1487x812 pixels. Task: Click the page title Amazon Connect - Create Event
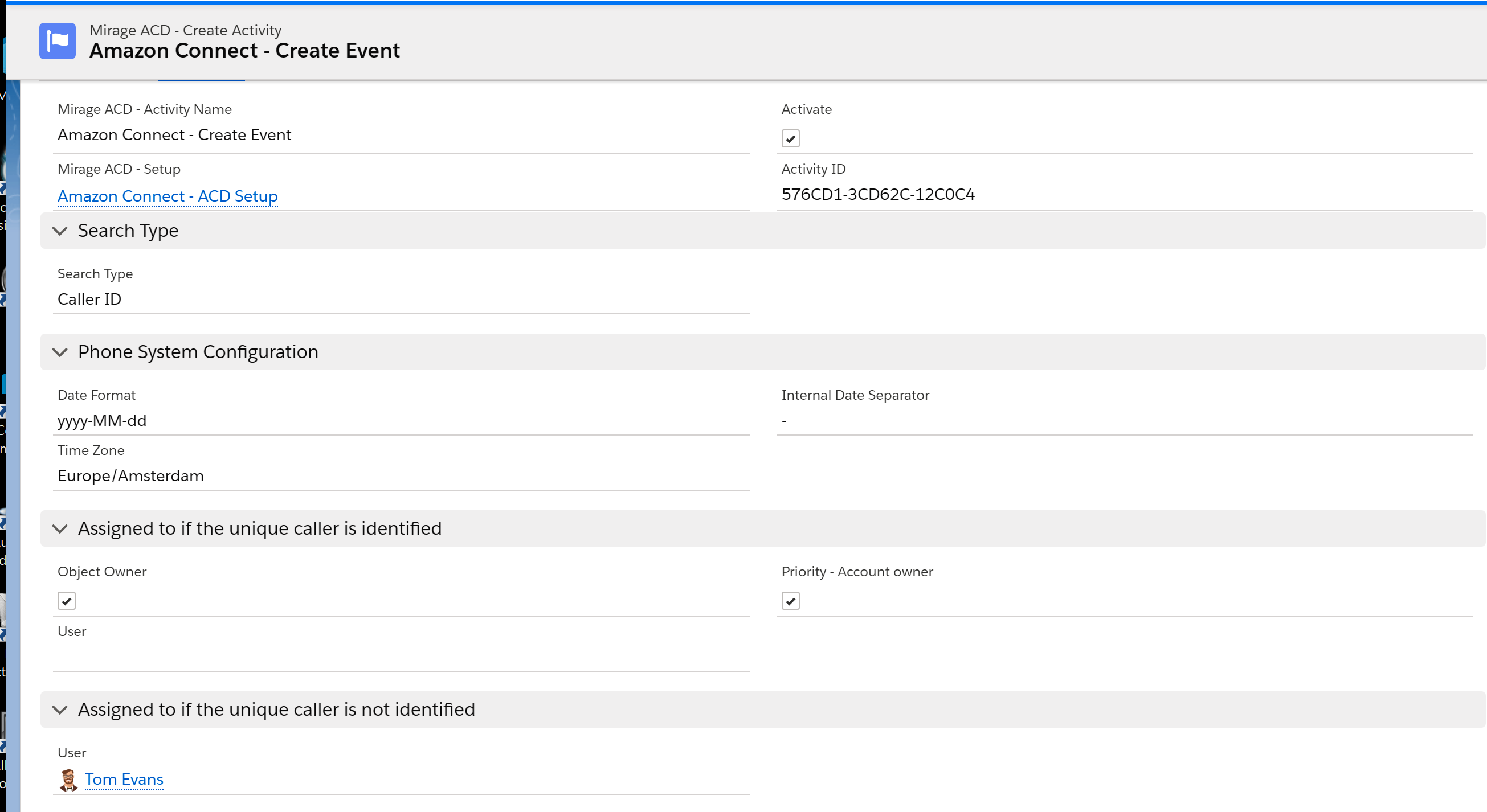(x=245, y=51)
